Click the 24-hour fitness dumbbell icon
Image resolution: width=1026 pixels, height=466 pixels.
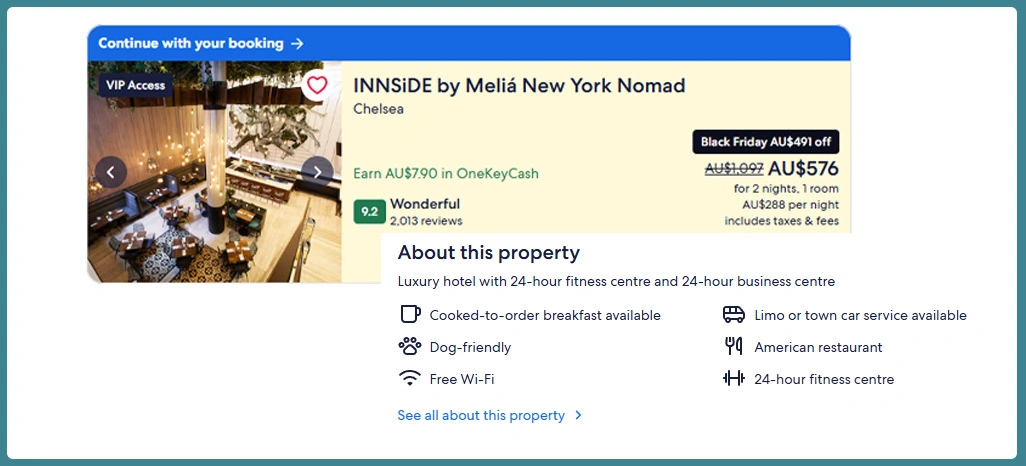tap(734, 379)
